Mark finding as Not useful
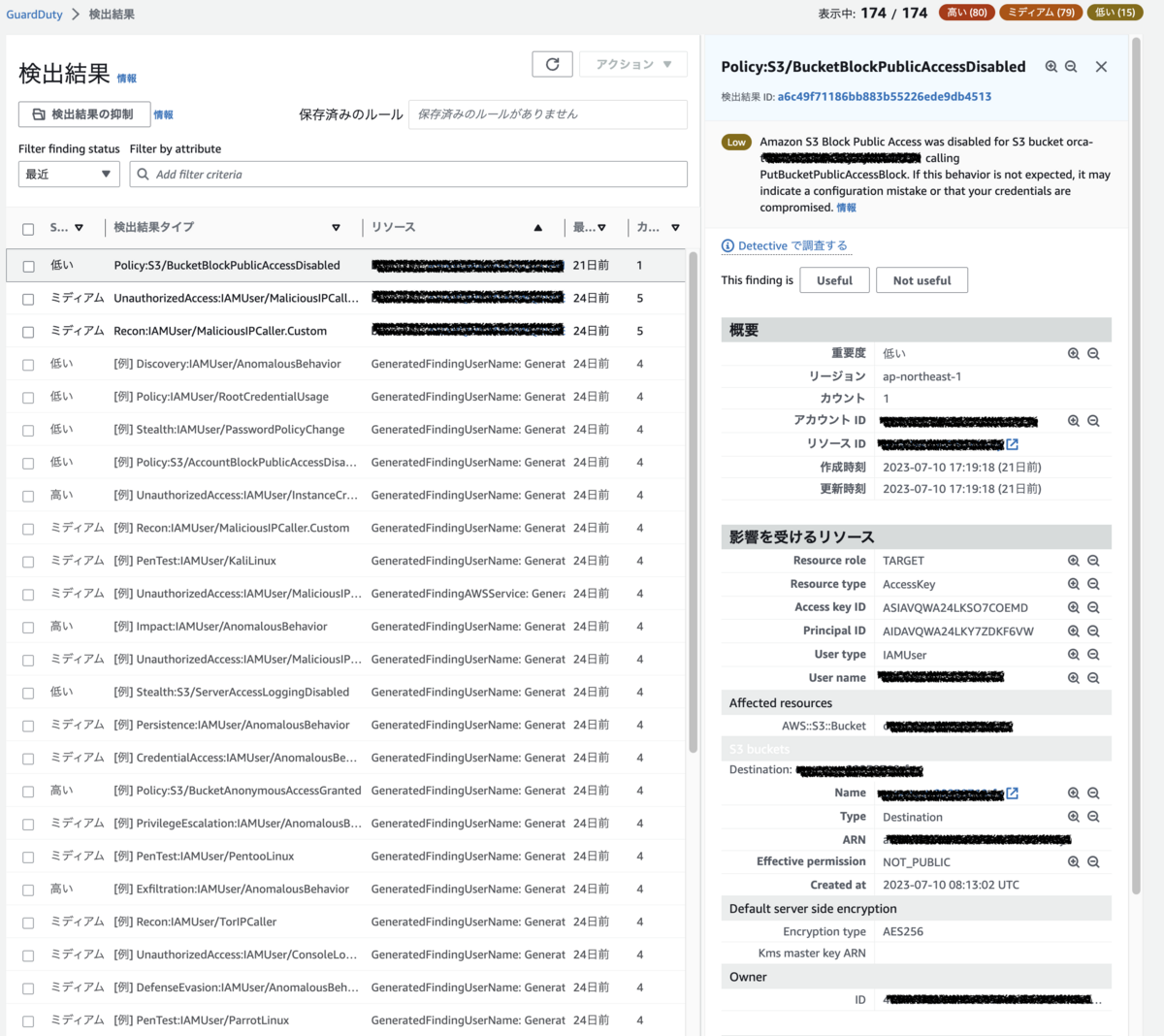This screenshot has height=1036, width=1164. (921, 280)
